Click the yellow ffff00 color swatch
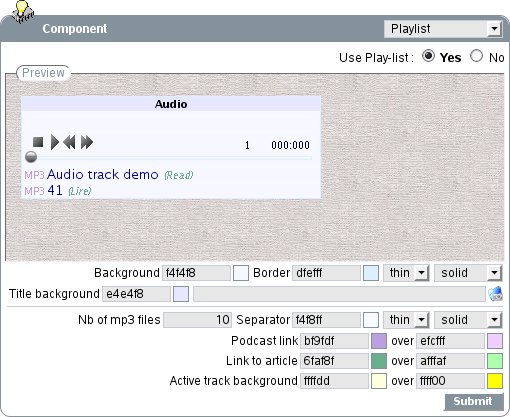This screenshot has width=510, height=417. coord(495,381)
